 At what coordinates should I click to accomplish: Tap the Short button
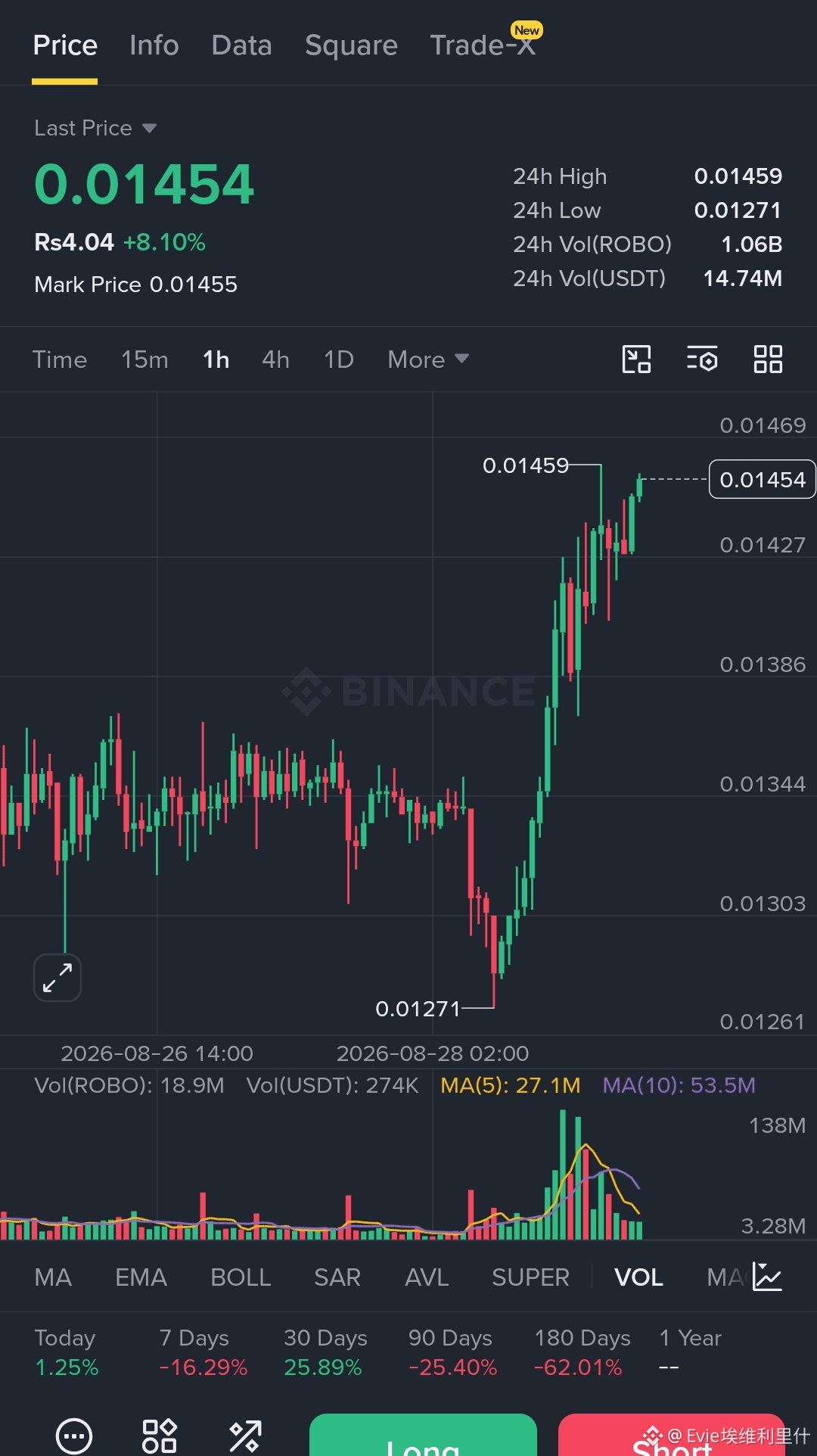(x=672, y=1435)
